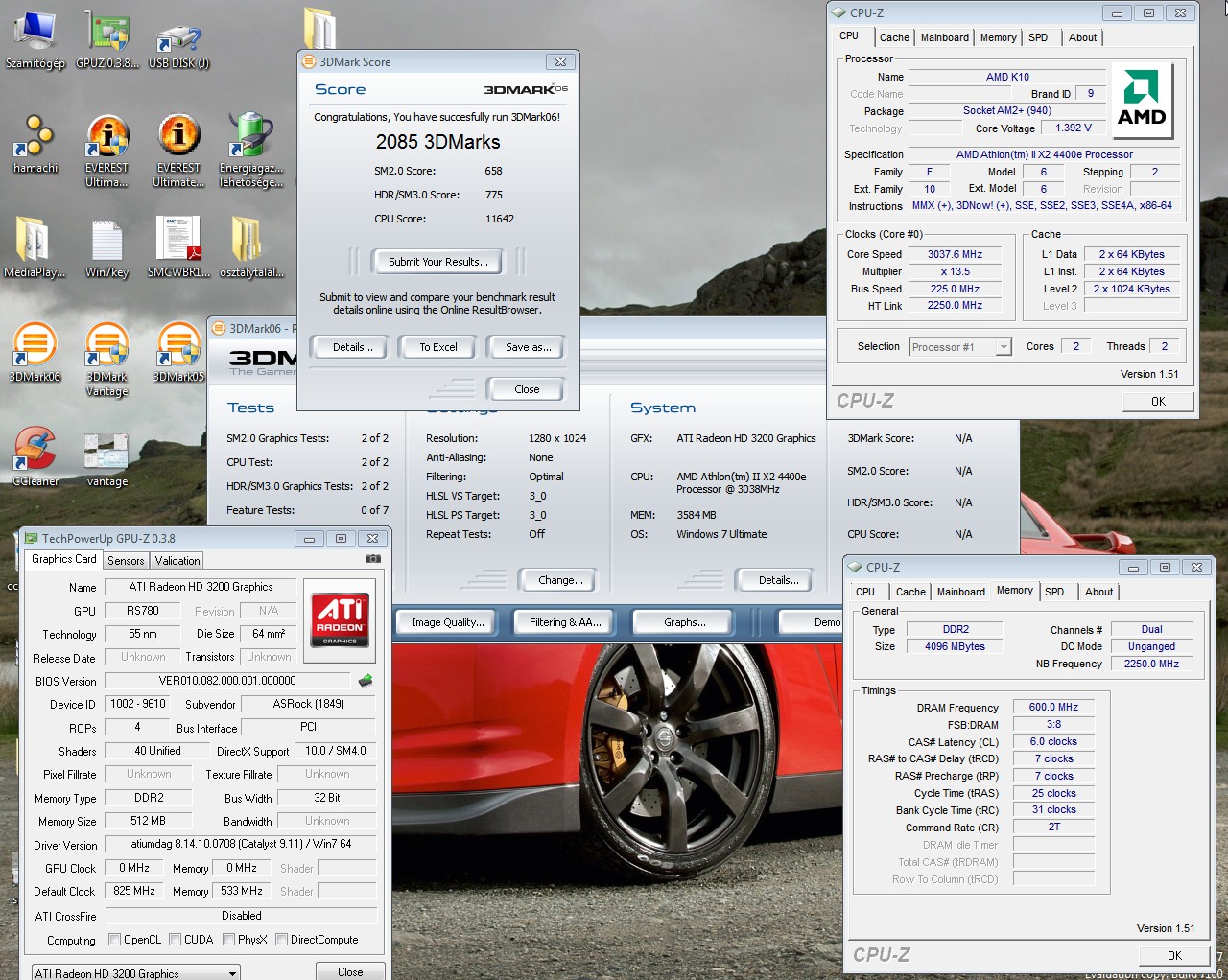The width and height of the screenshot is (1228, 980).
Task: Select the USB DISK (J) desktop icon
Action: (178, 36)
